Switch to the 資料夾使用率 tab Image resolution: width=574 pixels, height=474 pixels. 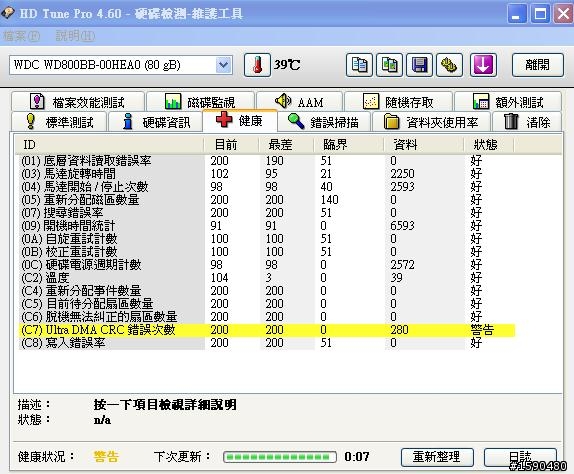point(431,122)
